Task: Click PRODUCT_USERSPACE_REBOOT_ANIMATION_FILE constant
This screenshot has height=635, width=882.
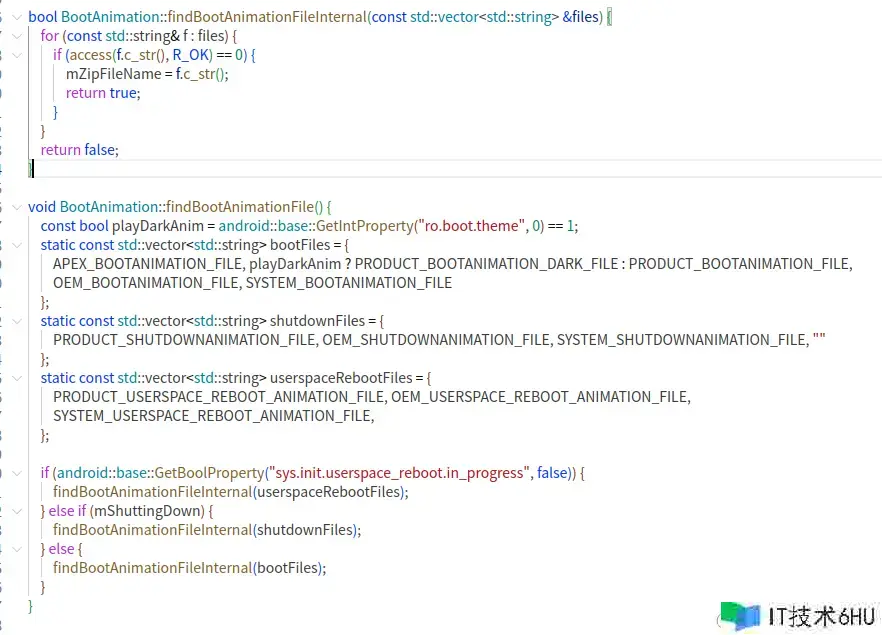Action: [x=218, y=397]
